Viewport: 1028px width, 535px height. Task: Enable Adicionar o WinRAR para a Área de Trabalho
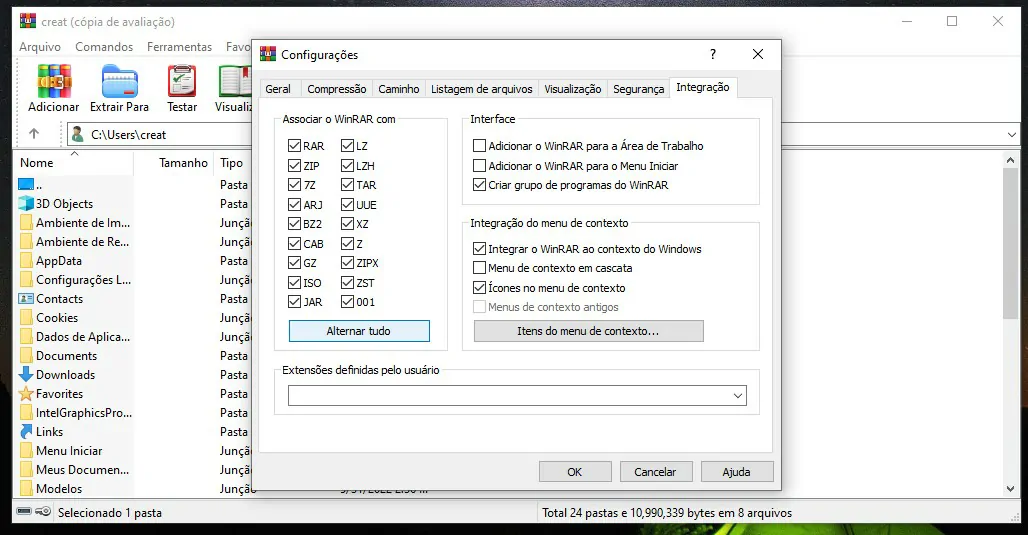[x=479, y=146]
